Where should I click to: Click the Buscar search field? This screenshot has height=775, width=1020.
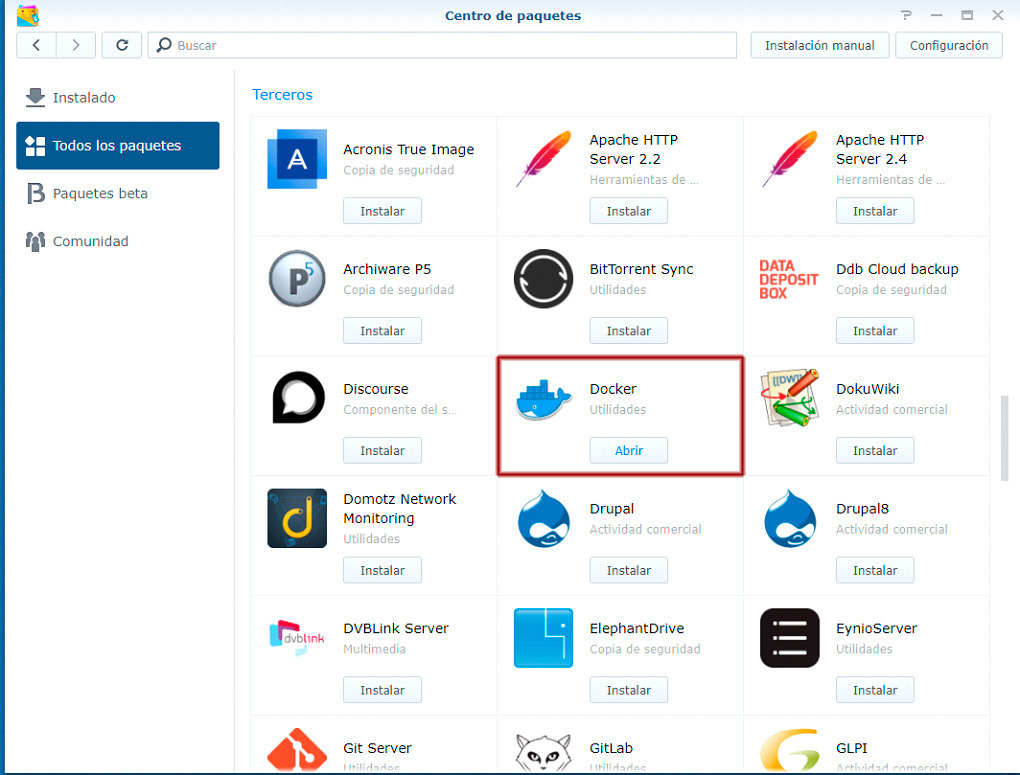pos(442,45)
